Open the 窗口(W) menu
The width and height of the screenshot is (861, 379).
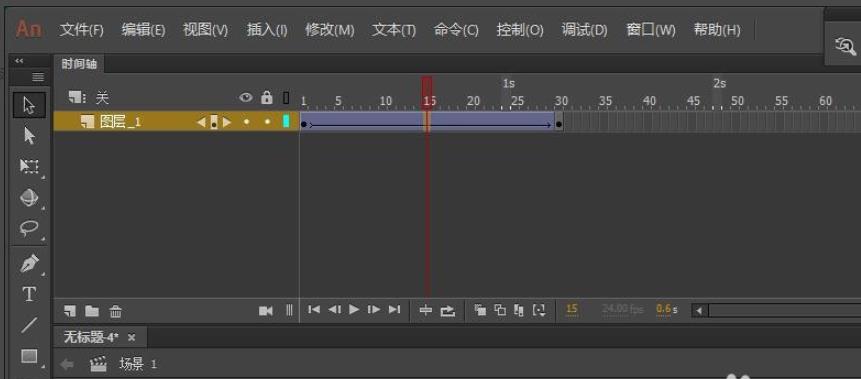click(x=651, y=30)
